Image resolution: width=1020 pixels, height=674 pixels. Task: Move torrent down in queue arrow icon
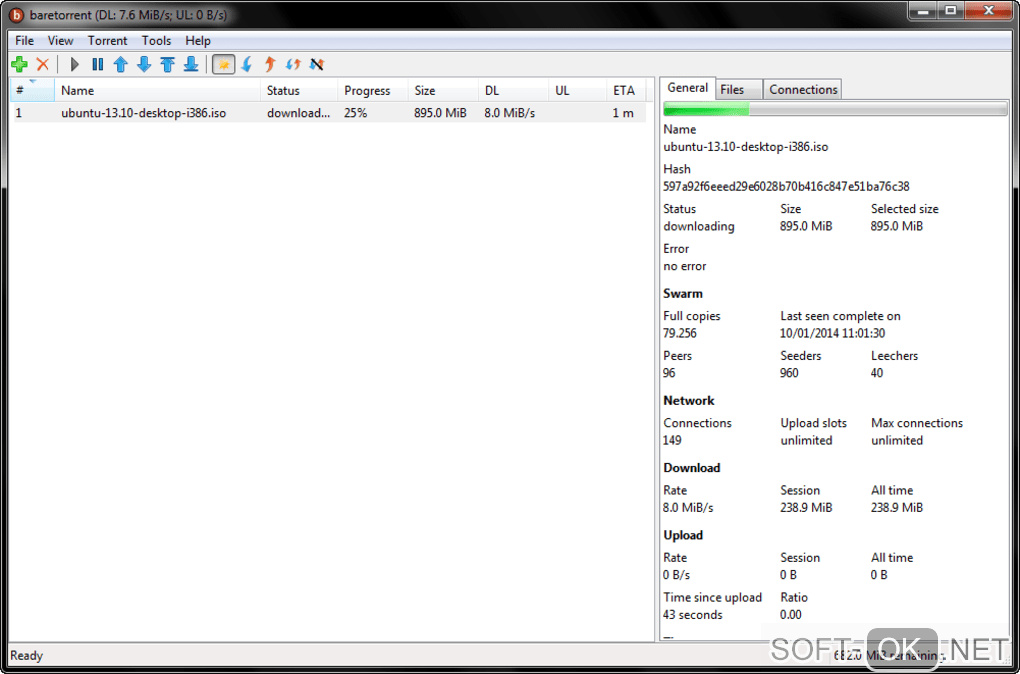pos(144,64)
